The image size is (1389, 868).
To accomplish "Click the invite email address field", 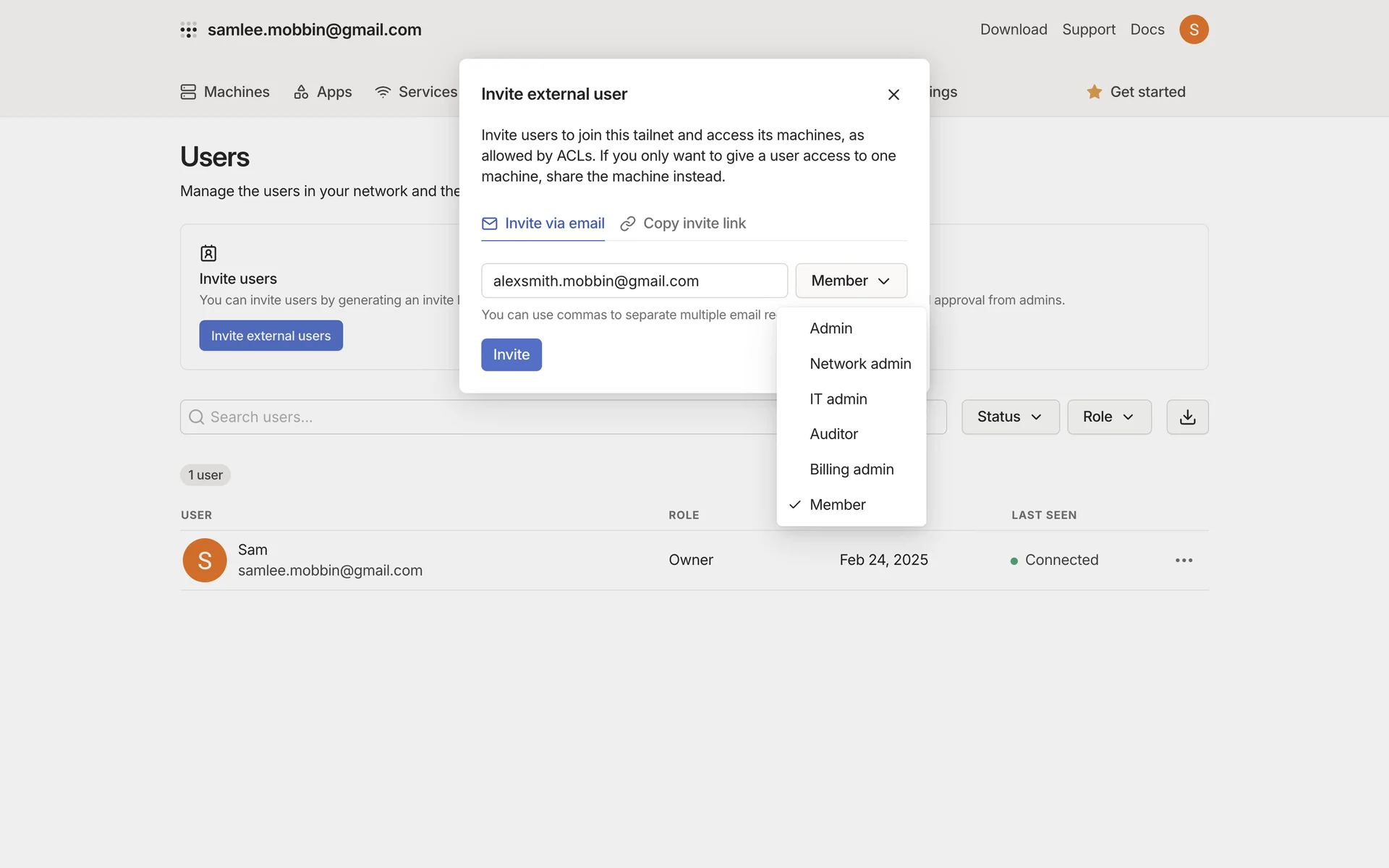I will coord(634,281).
